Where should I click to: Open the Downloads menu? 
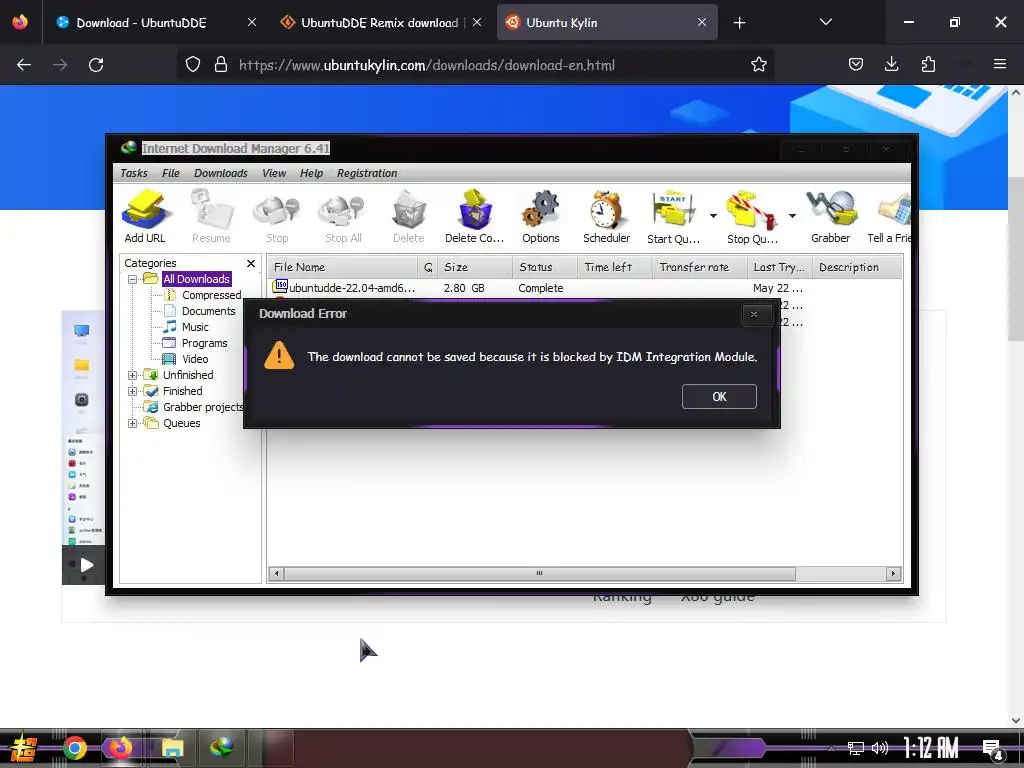point(221,173)
